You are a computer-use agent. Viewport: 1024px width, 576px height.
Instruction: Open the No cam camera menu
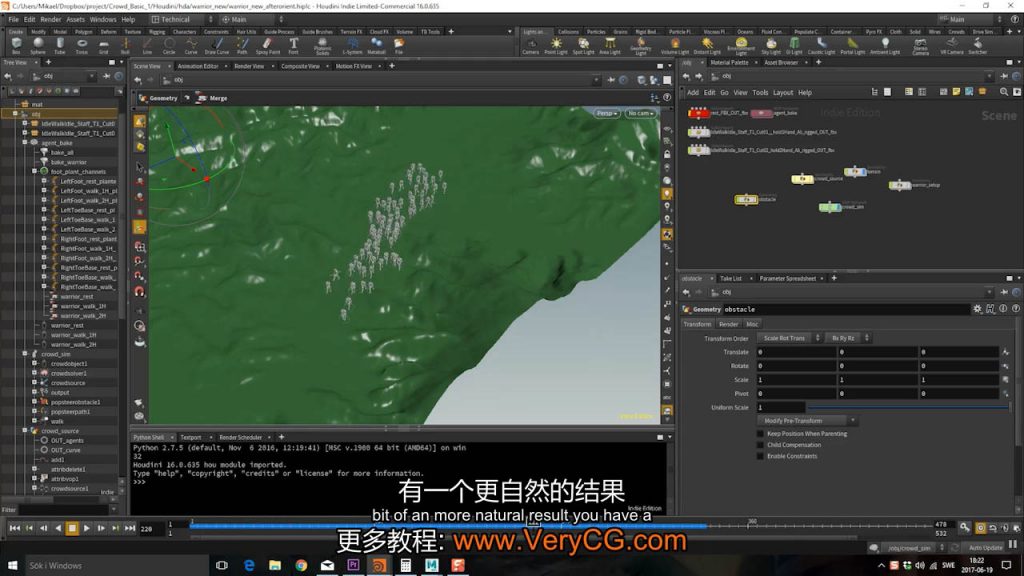point(640,113)
